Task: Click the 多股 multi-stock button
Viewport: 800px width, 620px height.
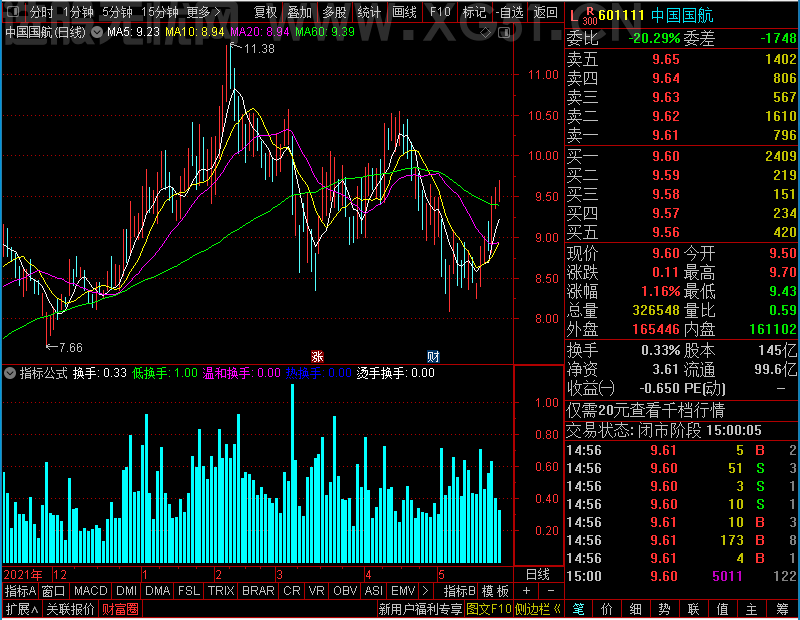Action: tap(334, 11)
